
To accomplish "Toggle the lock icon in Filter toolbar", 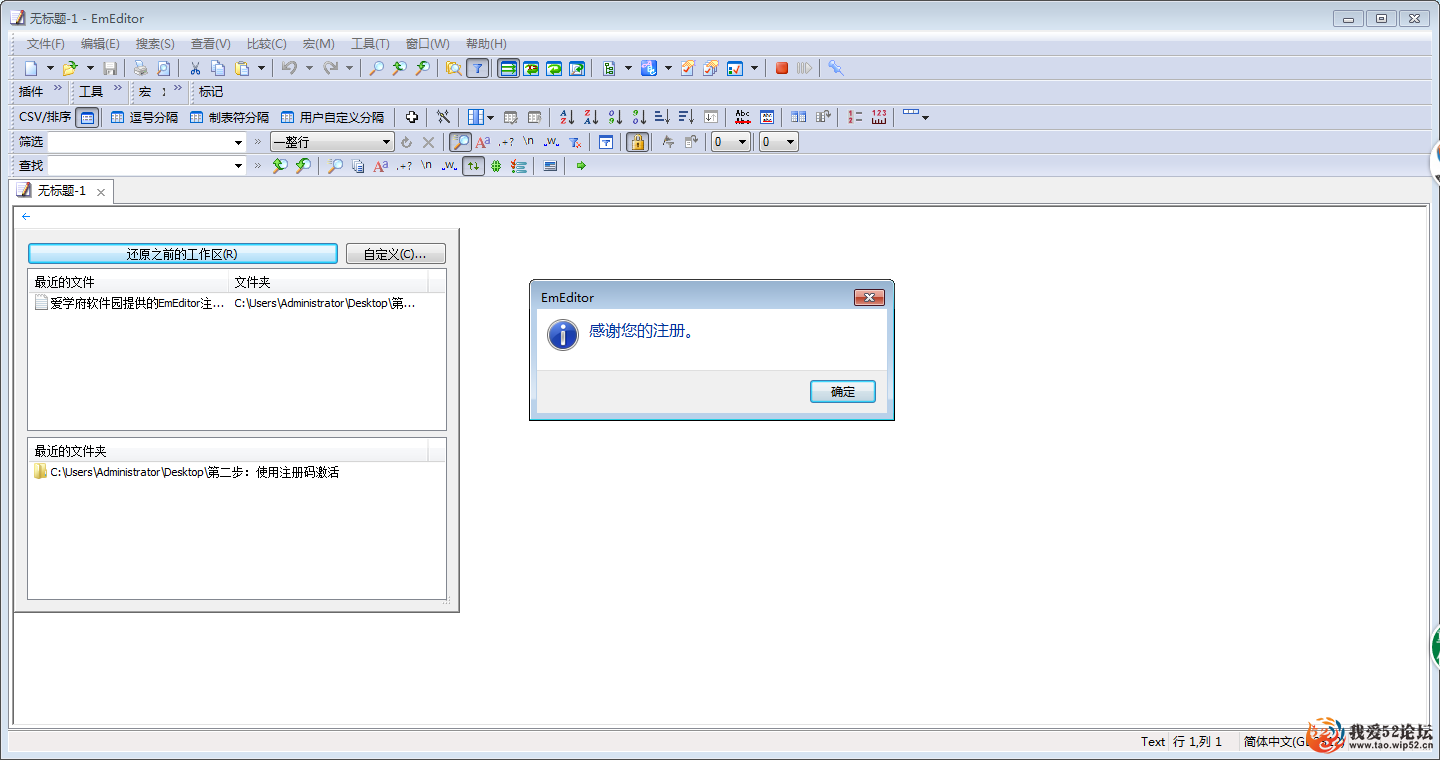I will [637, 142].
